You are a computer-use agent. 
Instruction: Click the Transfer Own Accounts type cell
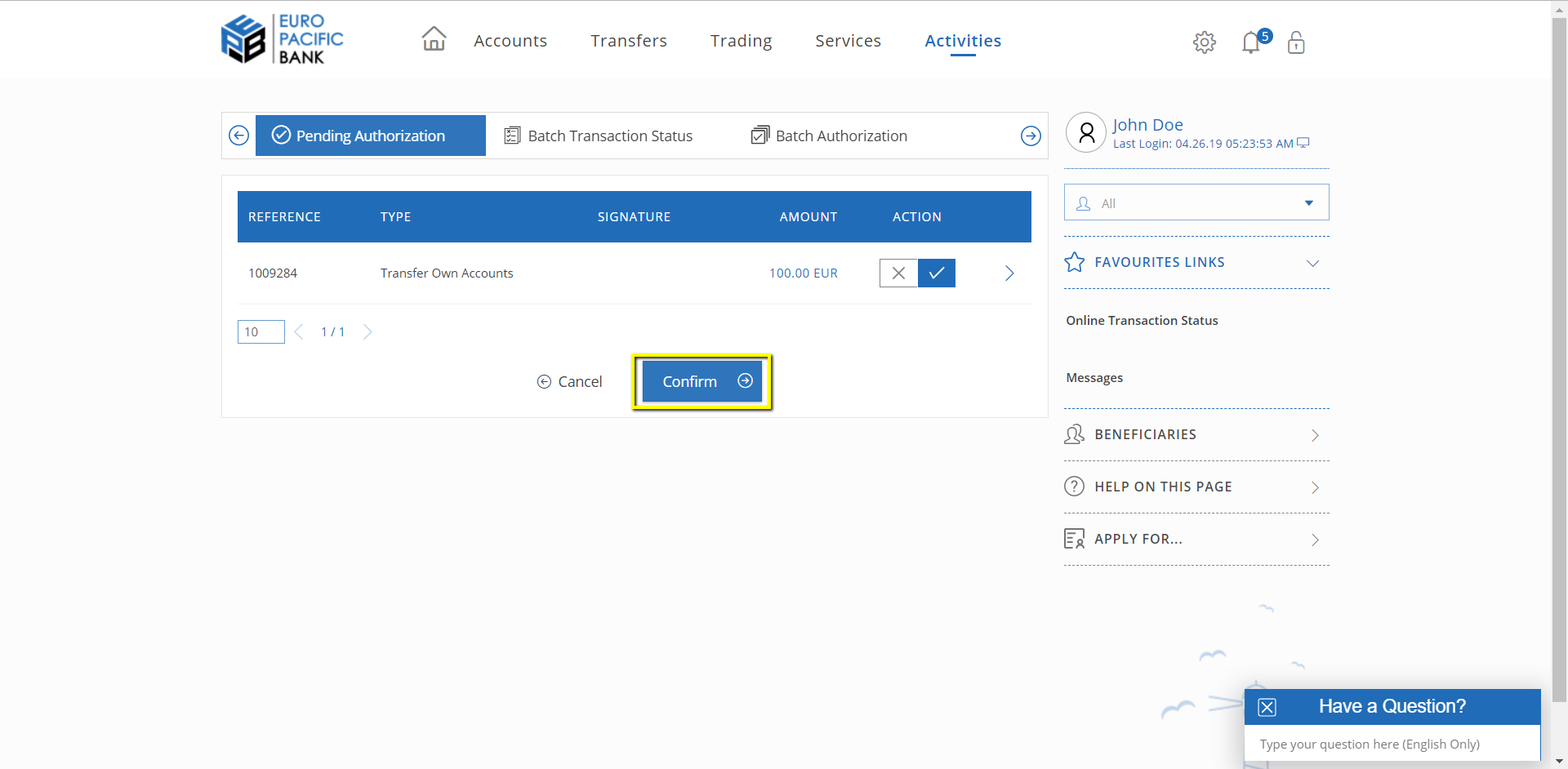tap(447, 273)
